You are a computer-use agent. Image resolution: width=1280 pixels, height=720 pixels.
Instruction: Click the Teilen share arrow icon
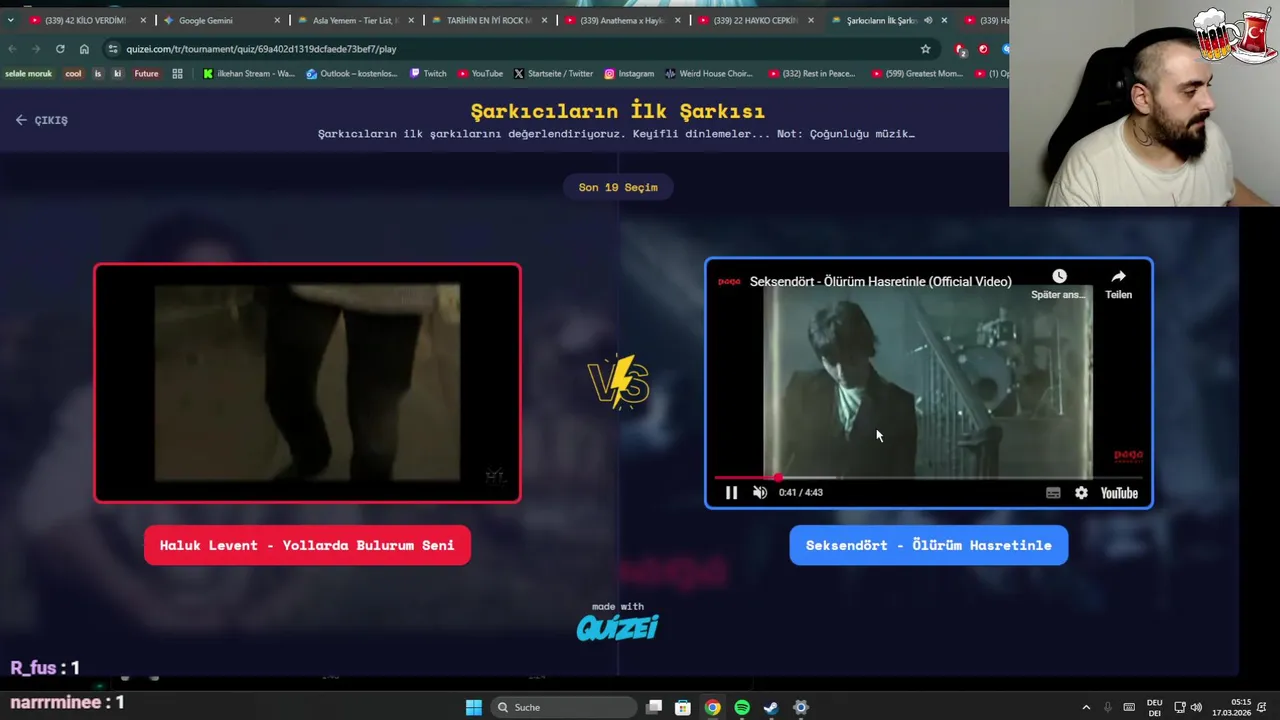(1118, 277)
